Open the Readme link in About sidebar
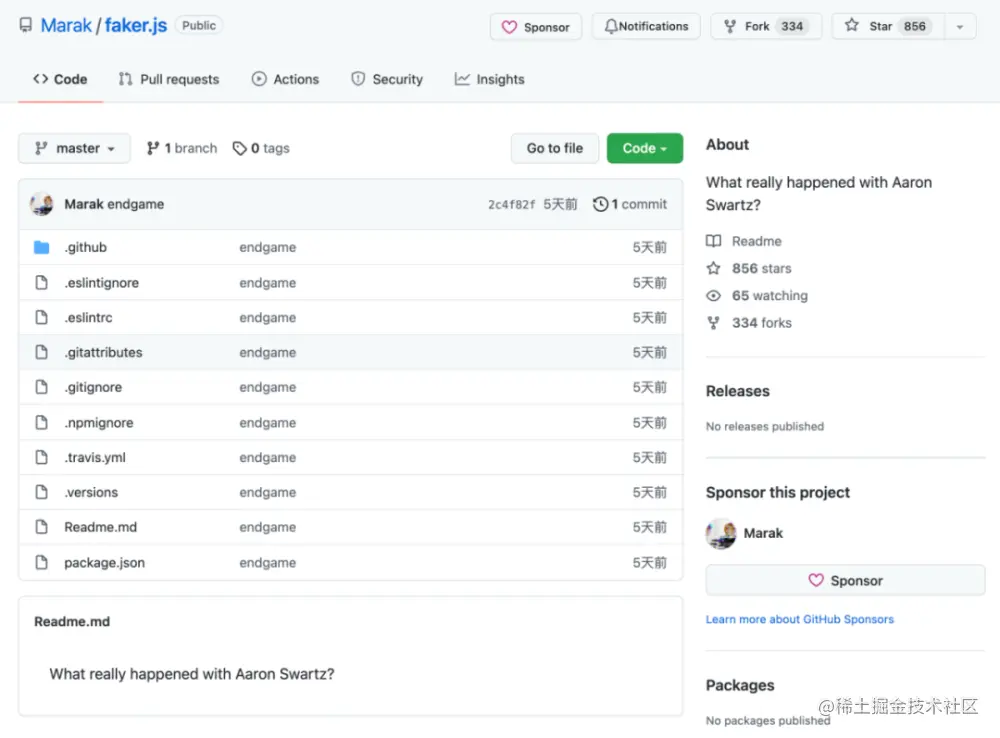 [x=756, y=241]
